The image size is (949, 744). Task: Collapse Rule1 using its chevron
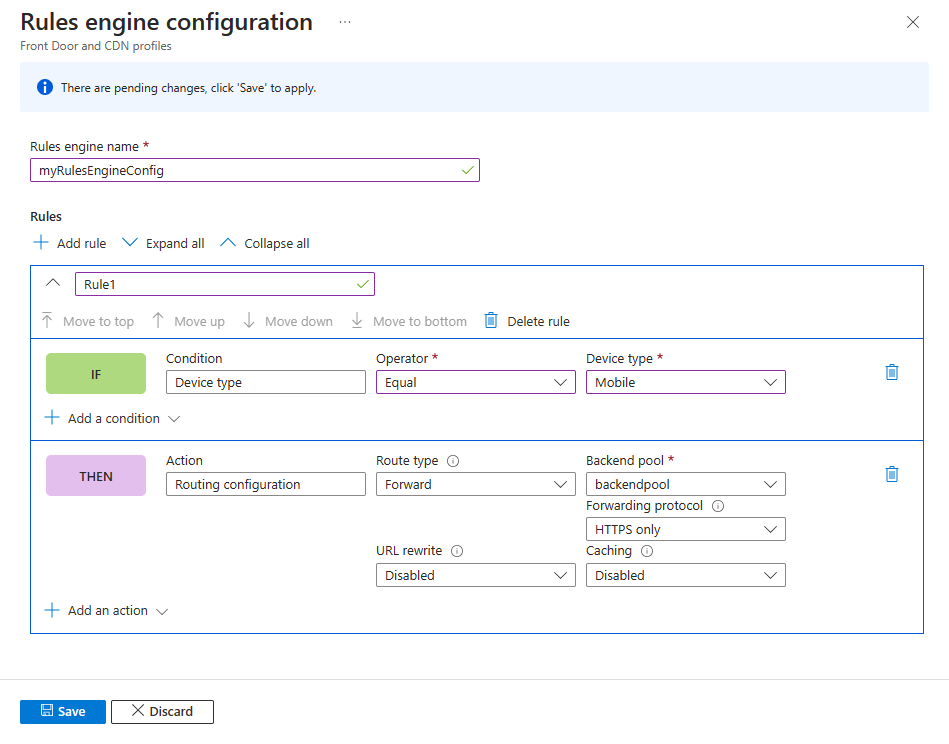coord(53,283)
